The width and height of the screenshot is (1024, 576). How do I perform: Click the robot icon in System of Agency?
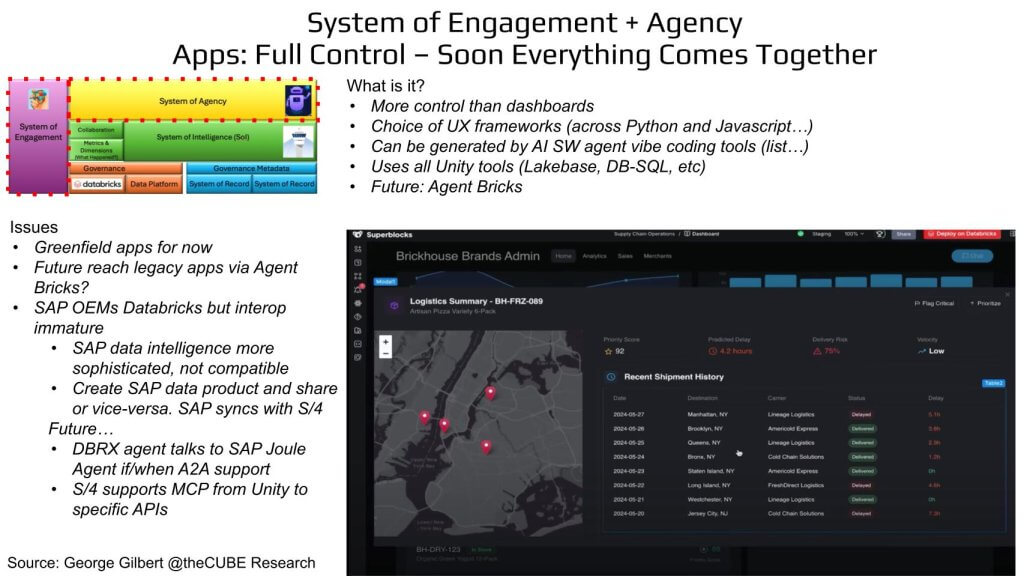coord(298,100)
